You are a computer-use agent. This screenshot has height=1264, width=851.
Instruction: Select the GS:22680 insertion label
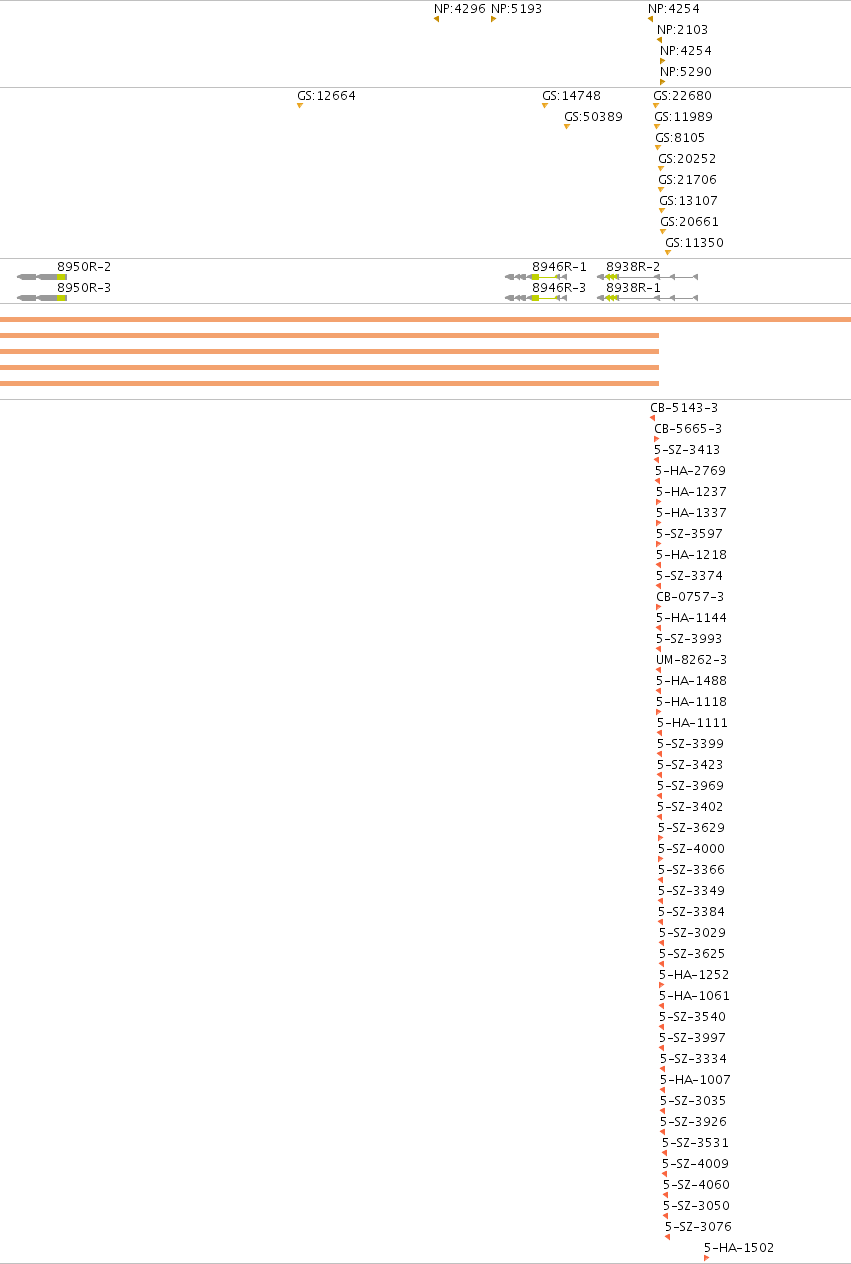[682, 97]
